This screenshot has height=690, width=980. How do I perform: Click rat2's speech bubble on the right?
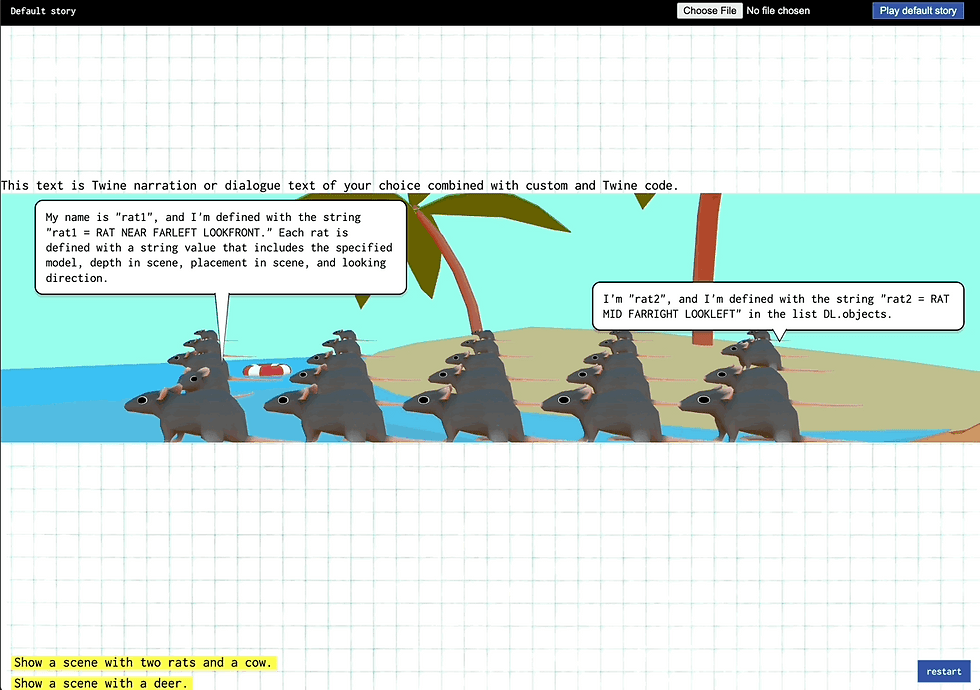point(778,306)
